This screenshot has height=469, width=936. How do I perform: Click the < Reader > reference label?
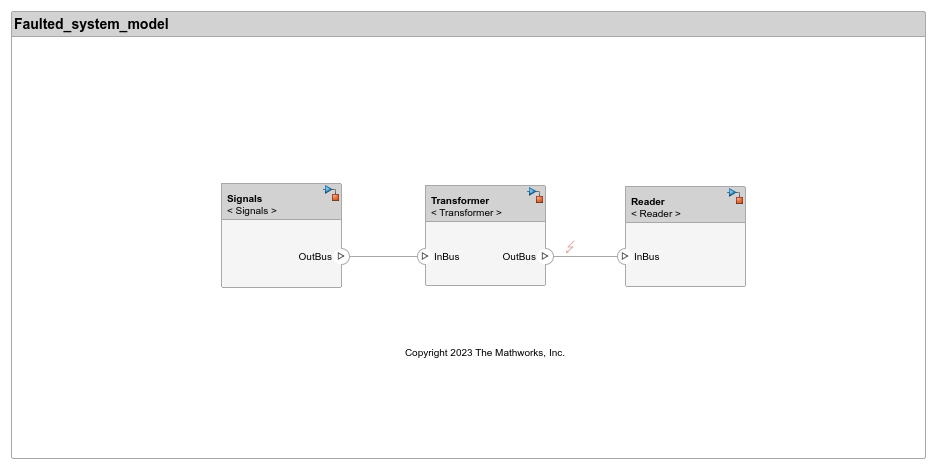coord(656,214)
